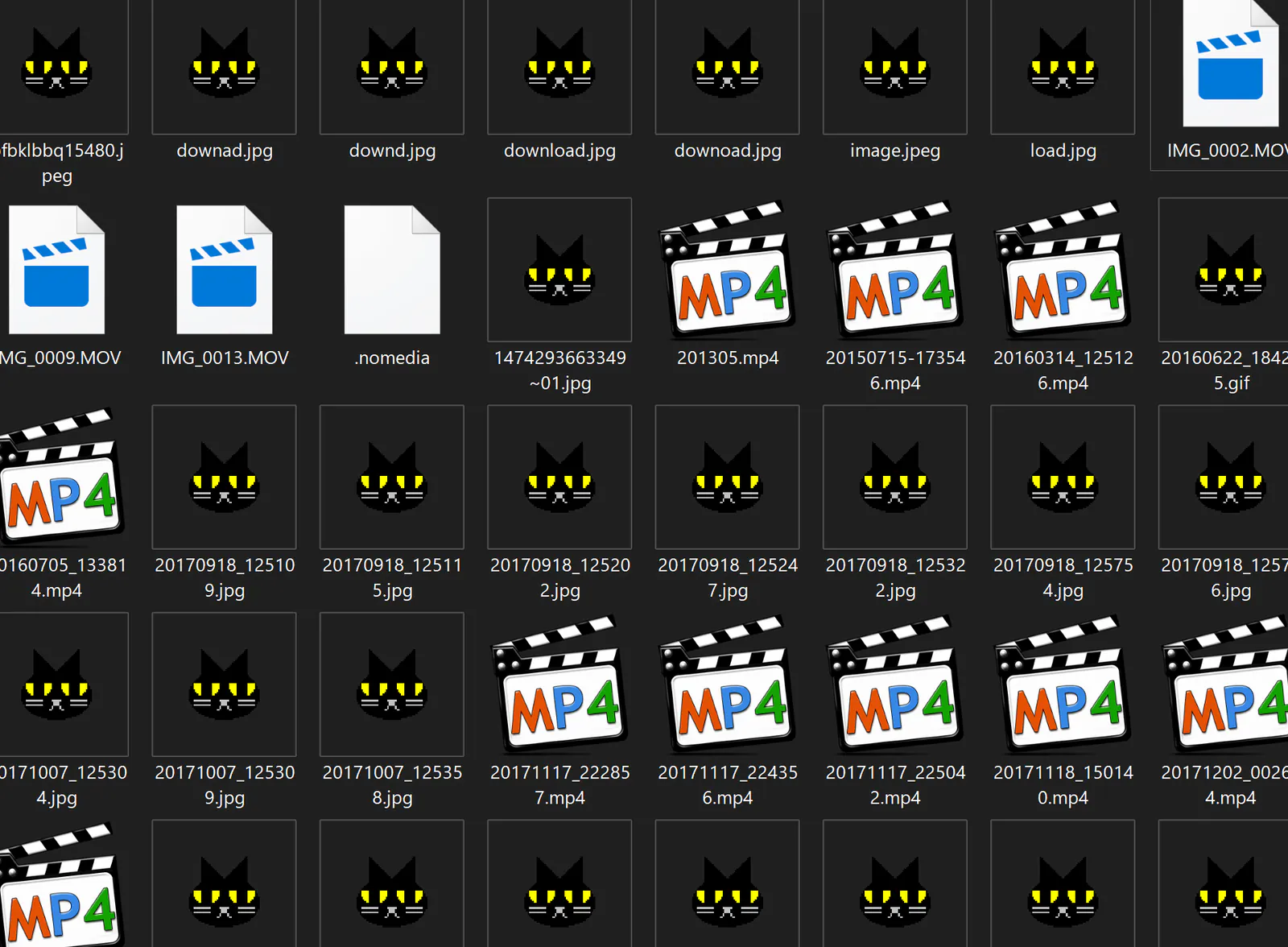1288x947 pixels.
Task: Click the file name IMG_0013.MOV
Action: [225, 358]
